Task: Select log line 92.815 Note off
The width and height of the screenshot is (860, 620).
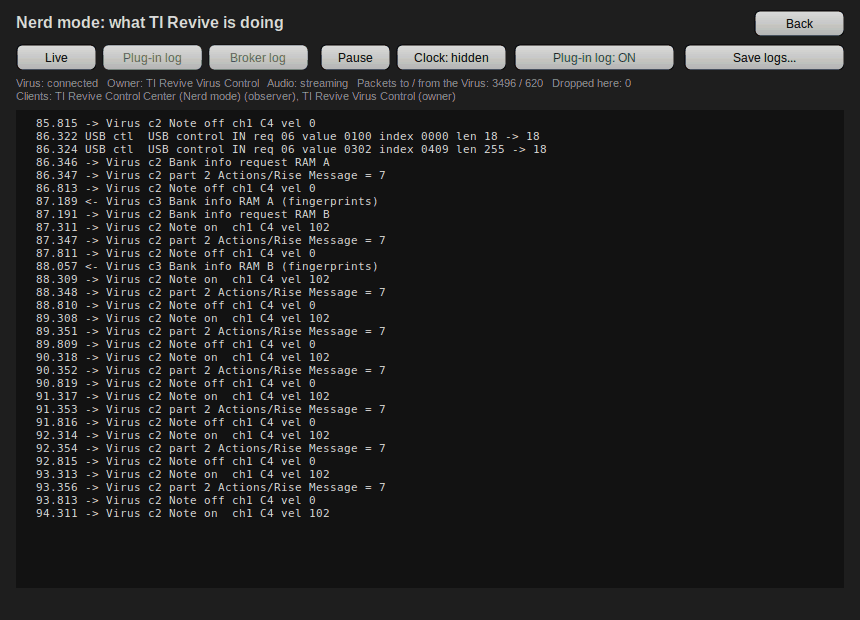Action: tap(176, 461)
